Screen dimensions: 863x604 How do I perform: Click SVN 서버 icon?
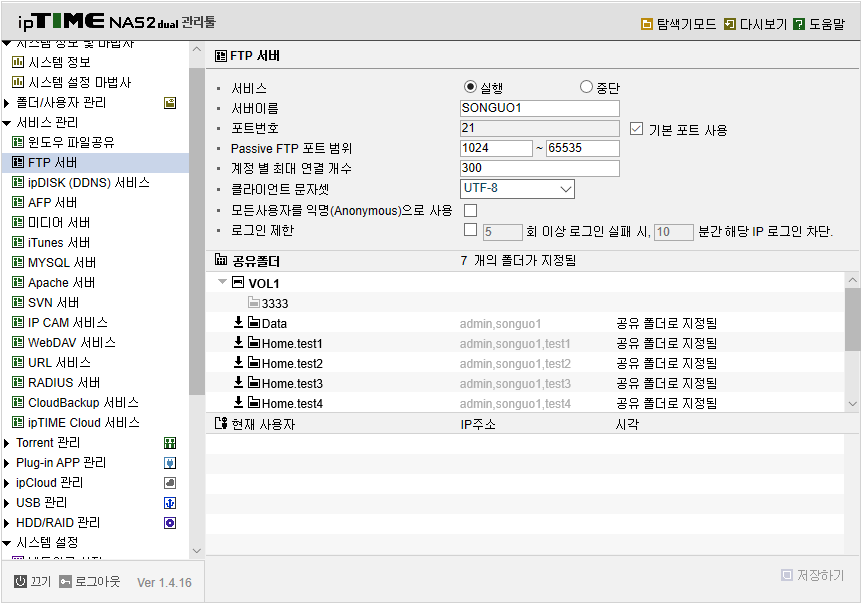[18, 302]
